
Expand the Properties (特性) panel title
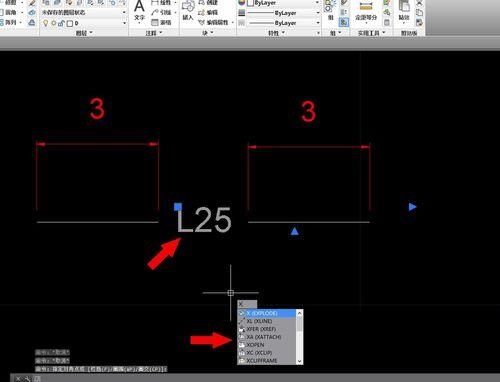coord(276,33)
